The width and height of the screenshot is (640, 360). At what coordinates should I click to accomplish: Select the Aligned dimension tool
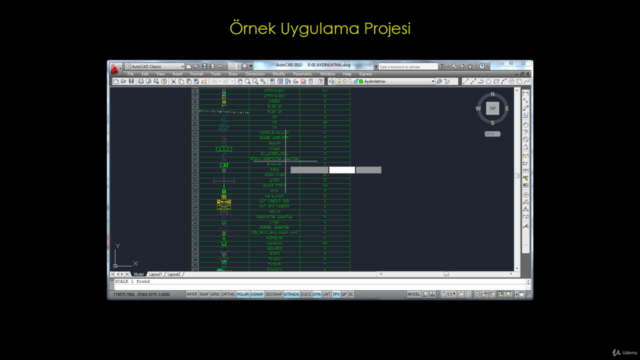tap(526, 101)
